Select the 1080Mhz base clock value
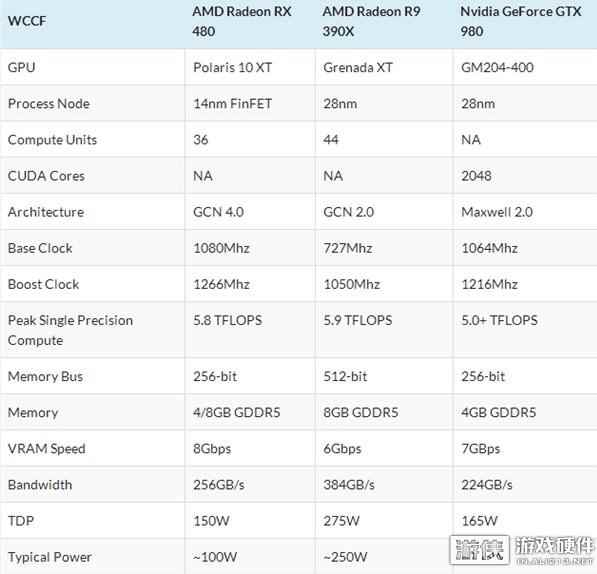597x574 pixels. [221, 248]
